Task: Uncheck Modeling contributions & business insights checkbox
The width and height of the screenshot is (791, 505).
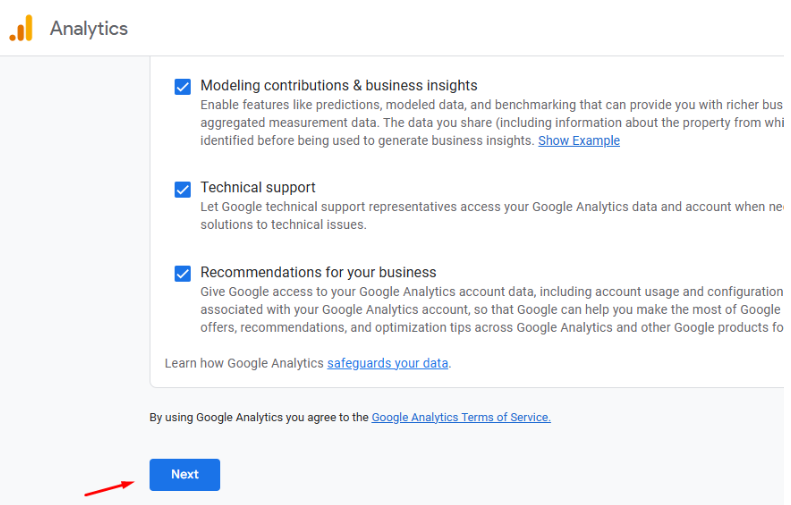Action: pyautogui.click(x=183, y=87)
